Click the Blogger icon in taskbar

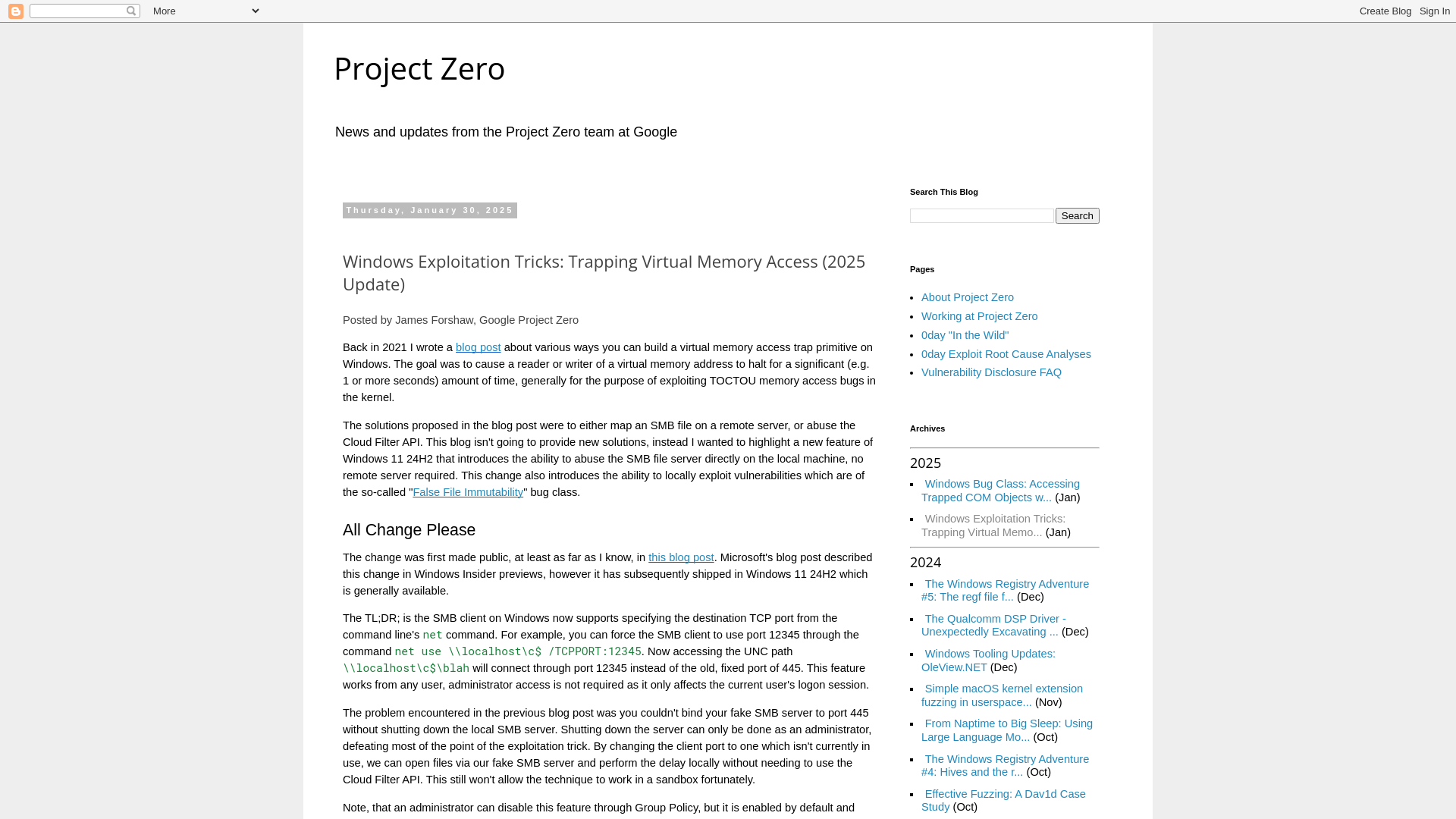click(x=15, y=11)
